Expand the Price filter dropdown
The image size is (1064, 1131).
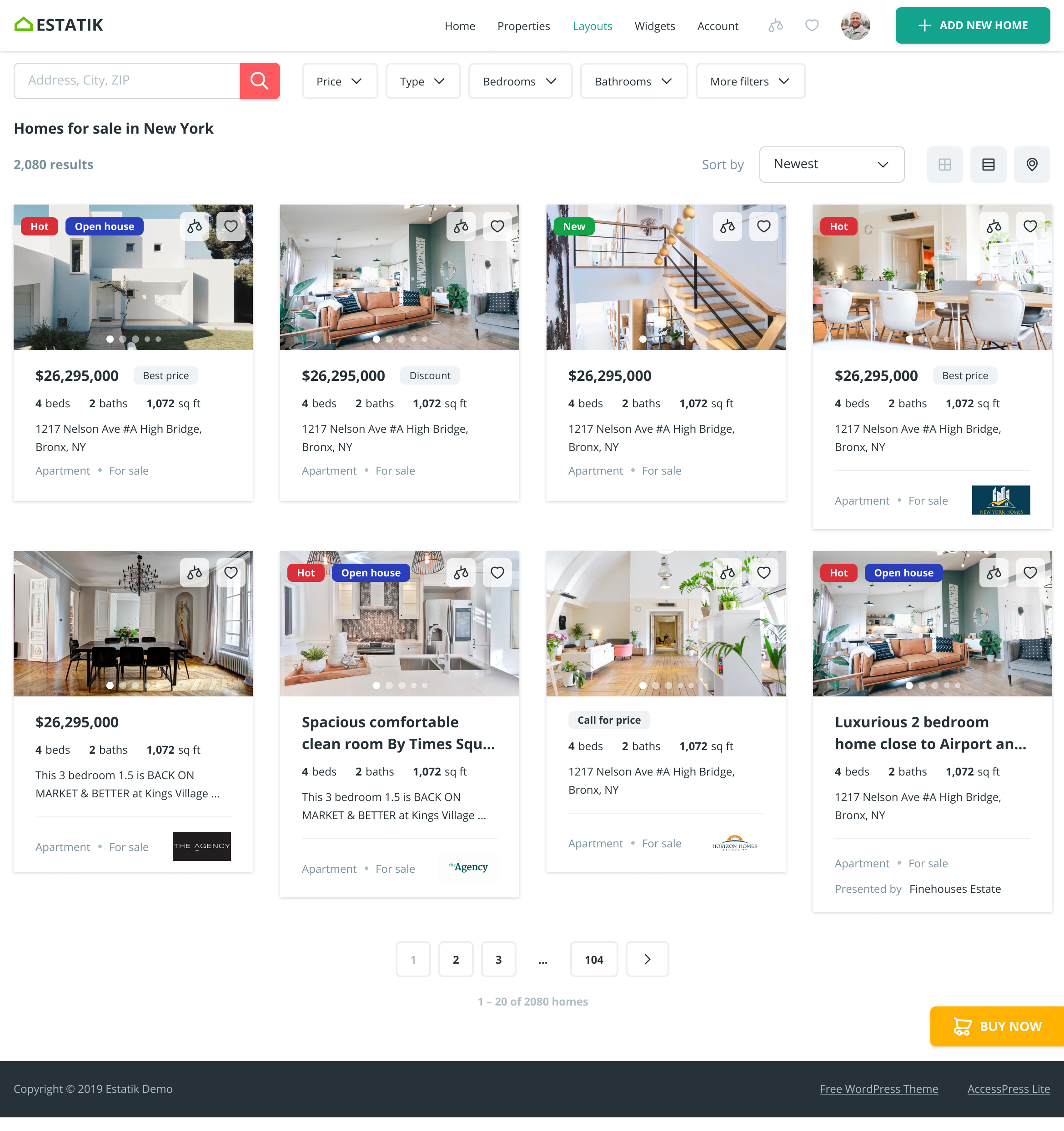pyautogui.click(x=340, y=81)
